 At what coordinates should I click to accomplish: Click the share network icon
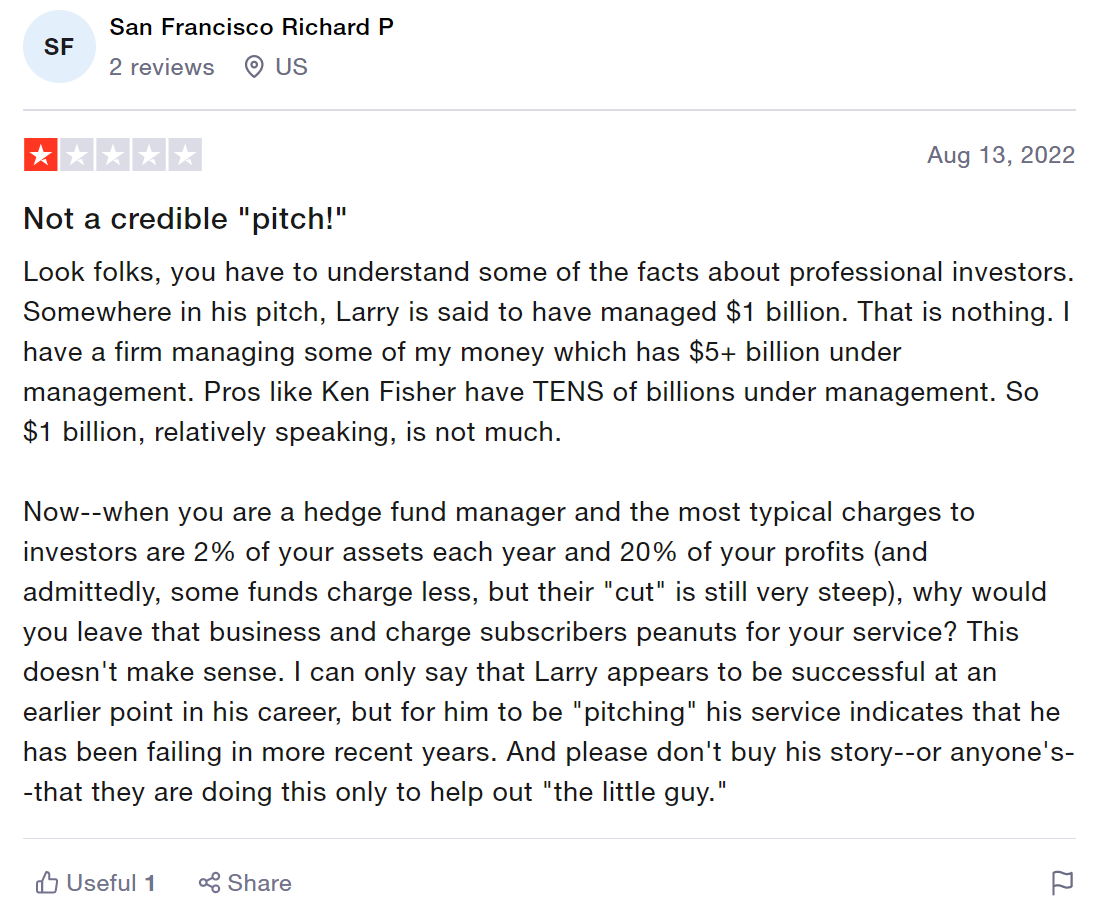(209, 883)
